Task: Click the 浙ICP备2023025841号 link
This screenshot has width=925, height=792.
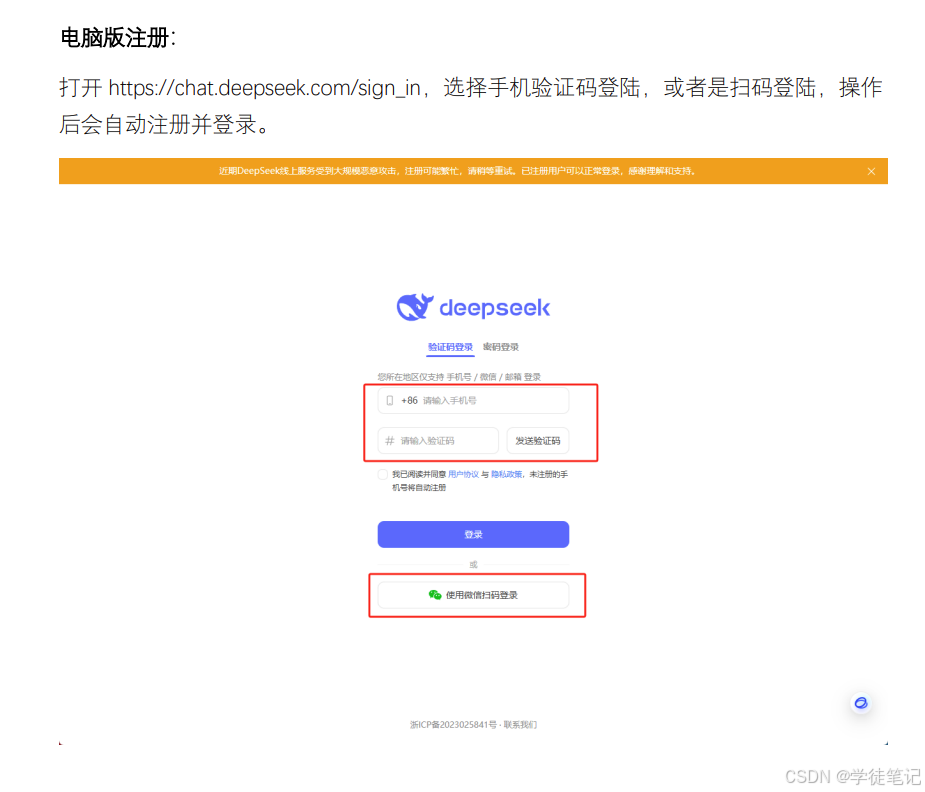Action: point(453,725)
